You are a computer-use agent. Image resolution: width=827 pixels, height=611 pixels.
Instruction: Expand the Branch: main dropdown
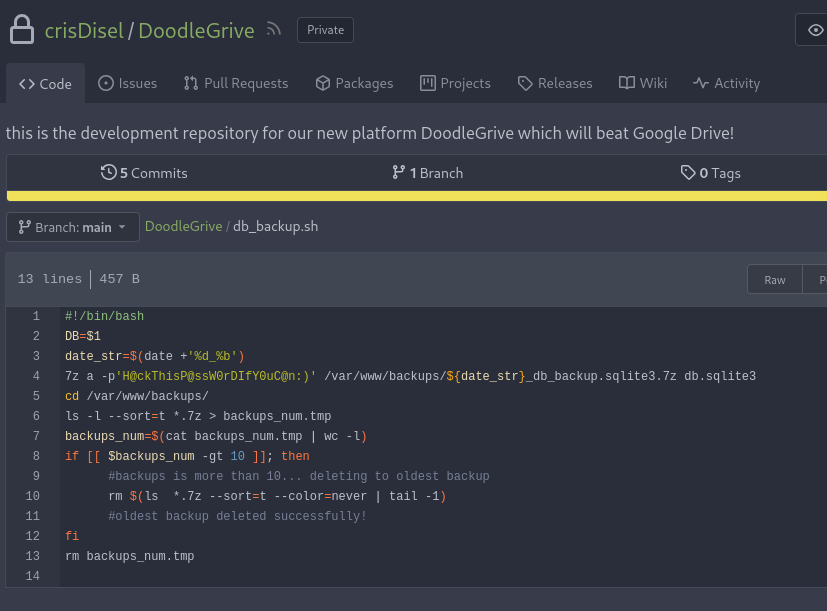[73, 227]
